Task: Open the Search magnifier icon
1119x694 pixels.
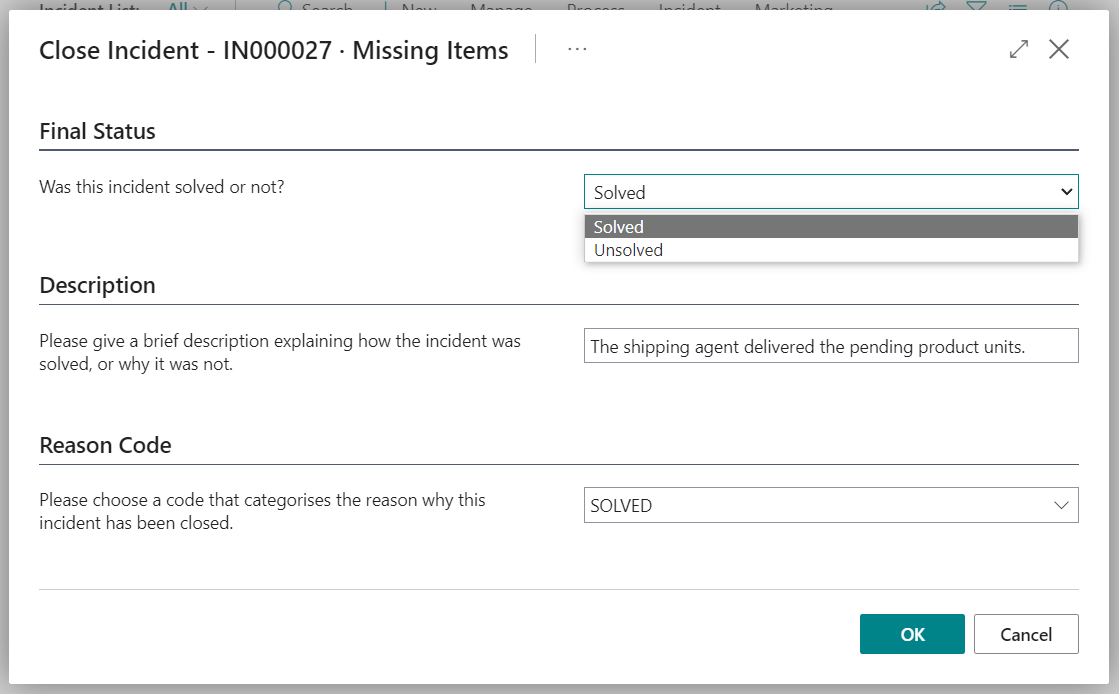Action: 285,8
